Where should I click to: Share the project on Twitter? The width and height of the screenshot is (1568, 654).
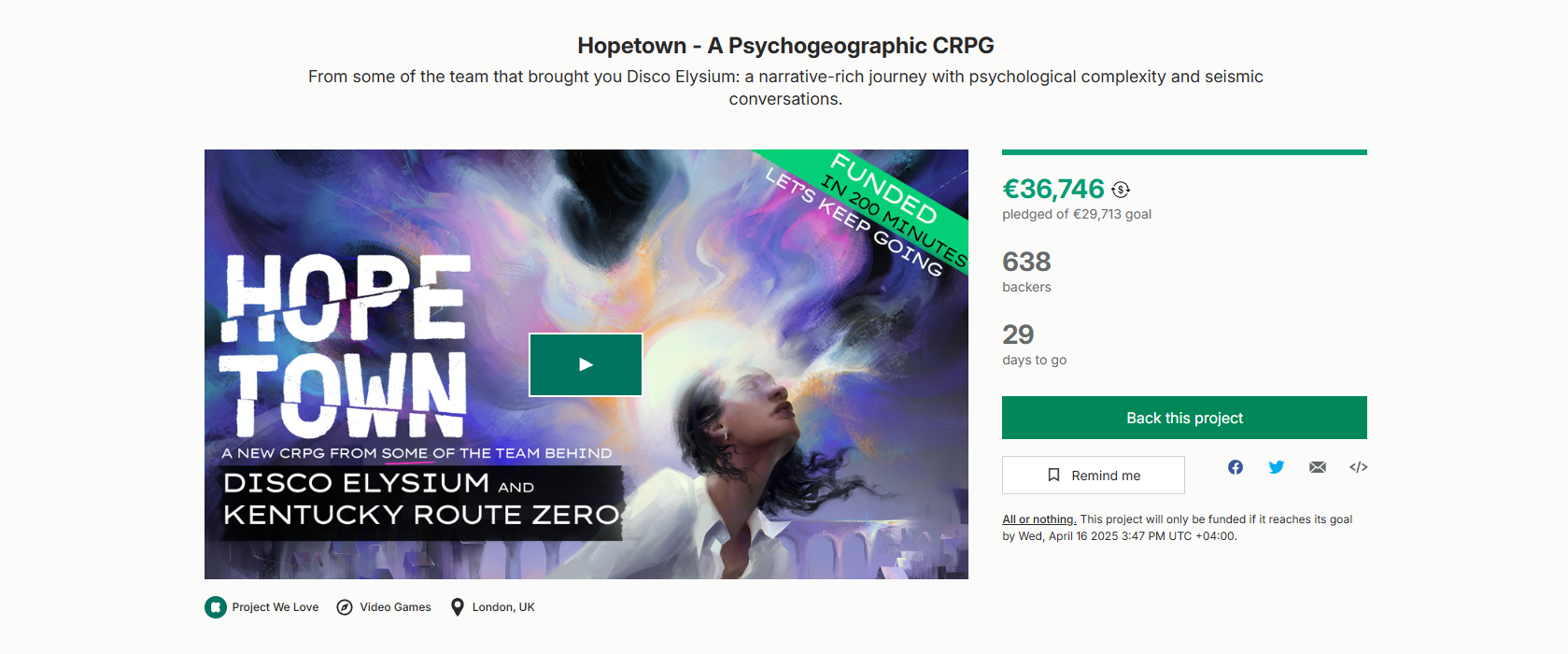(x=1277, y=467)
